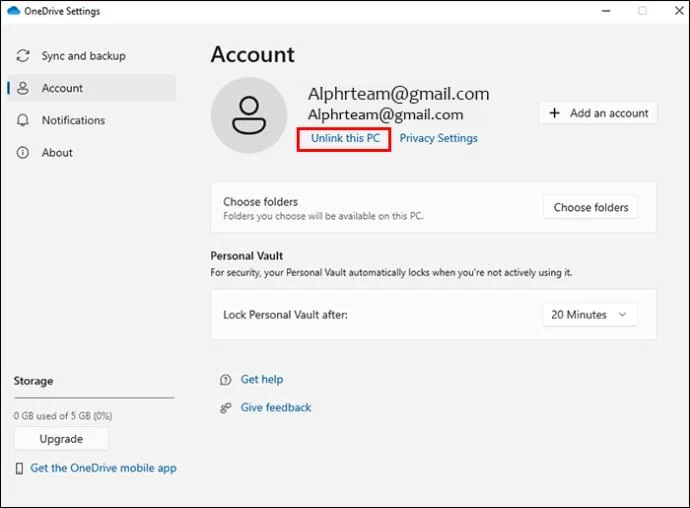Click the 0 GB used of 5 GB text
Screen dimensions: 690x508
pyautogui.click(x=63, y=416)
